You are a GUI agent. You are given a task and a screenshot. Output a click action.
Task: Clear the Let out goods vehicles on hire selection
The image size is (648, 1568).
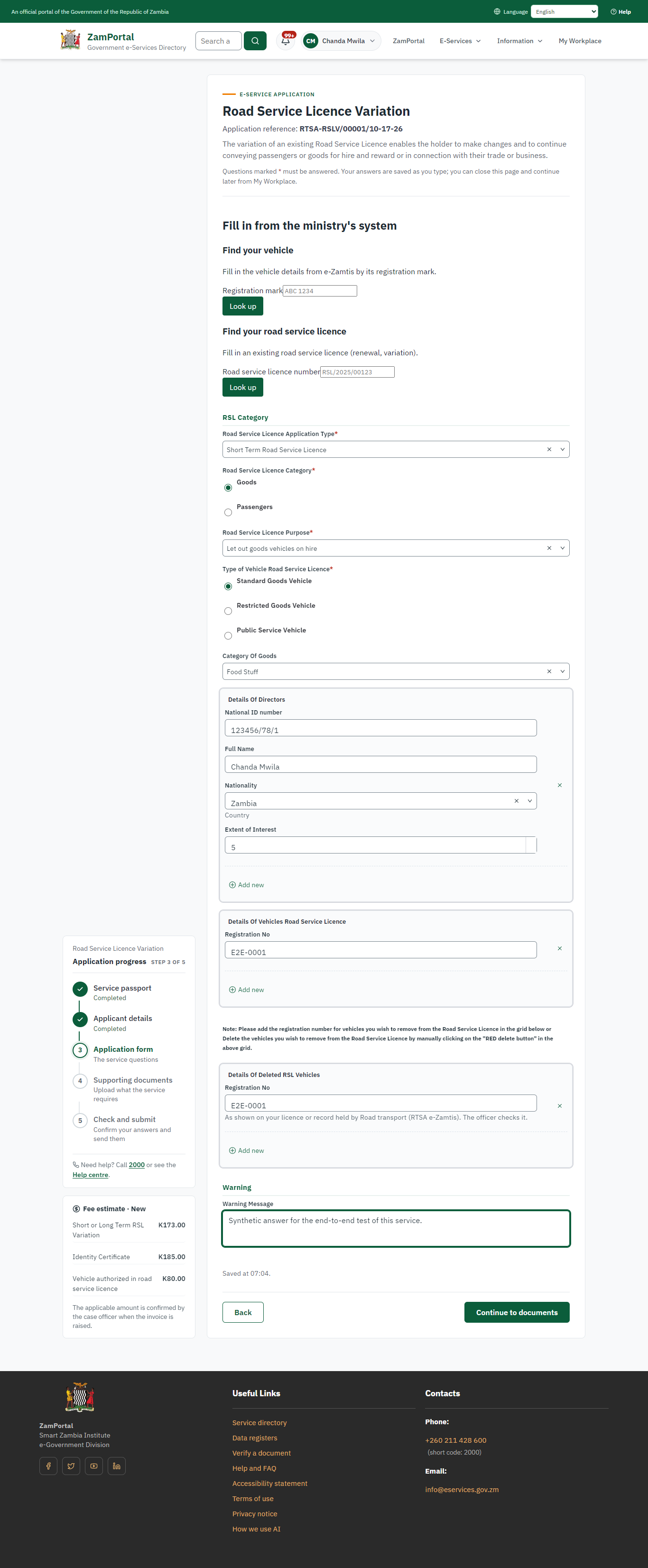549,548
